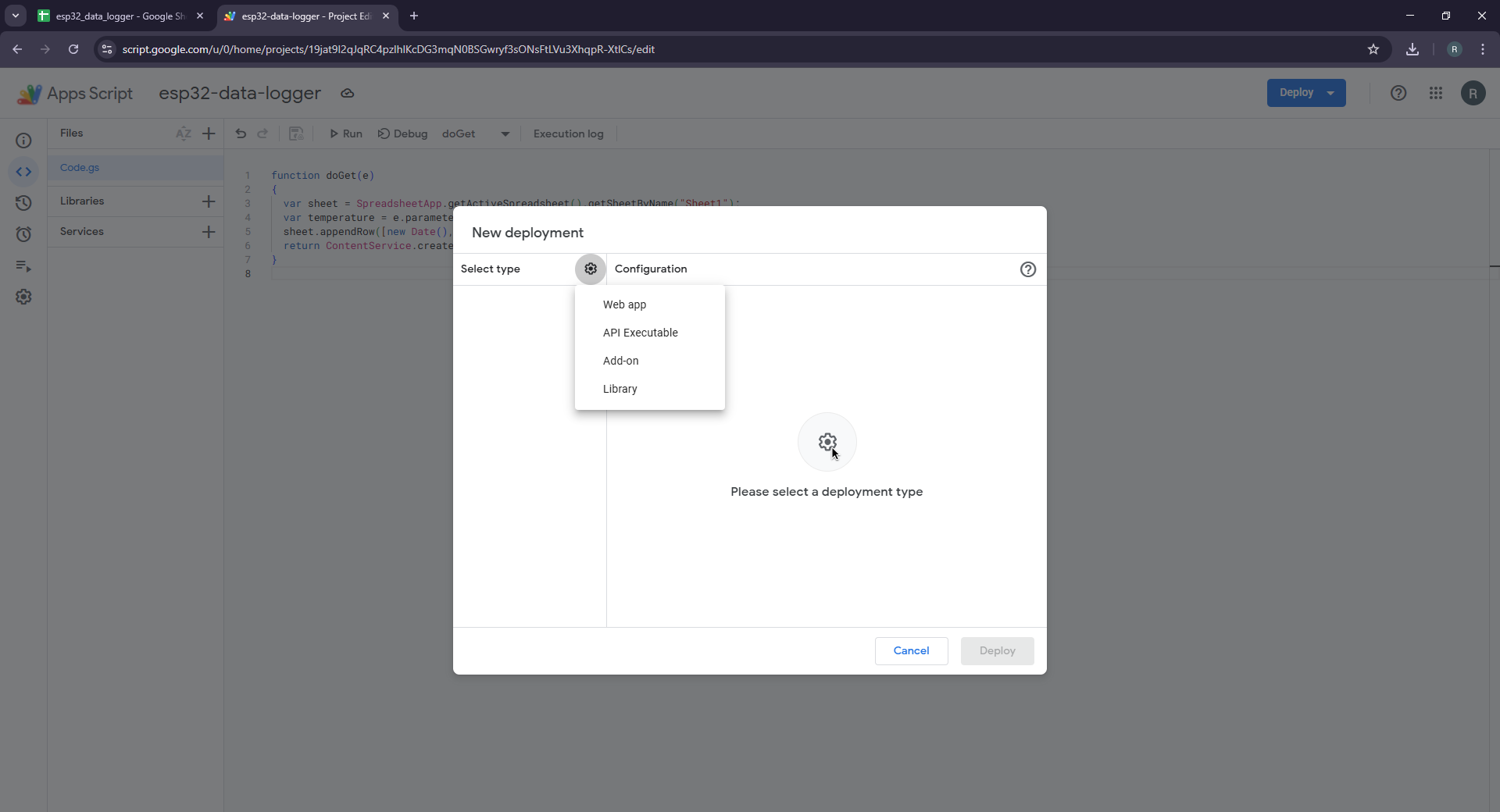Open the Google apps grid icon
Viewport: 1500px width, 812px height.
click(x=1436, y=93)
